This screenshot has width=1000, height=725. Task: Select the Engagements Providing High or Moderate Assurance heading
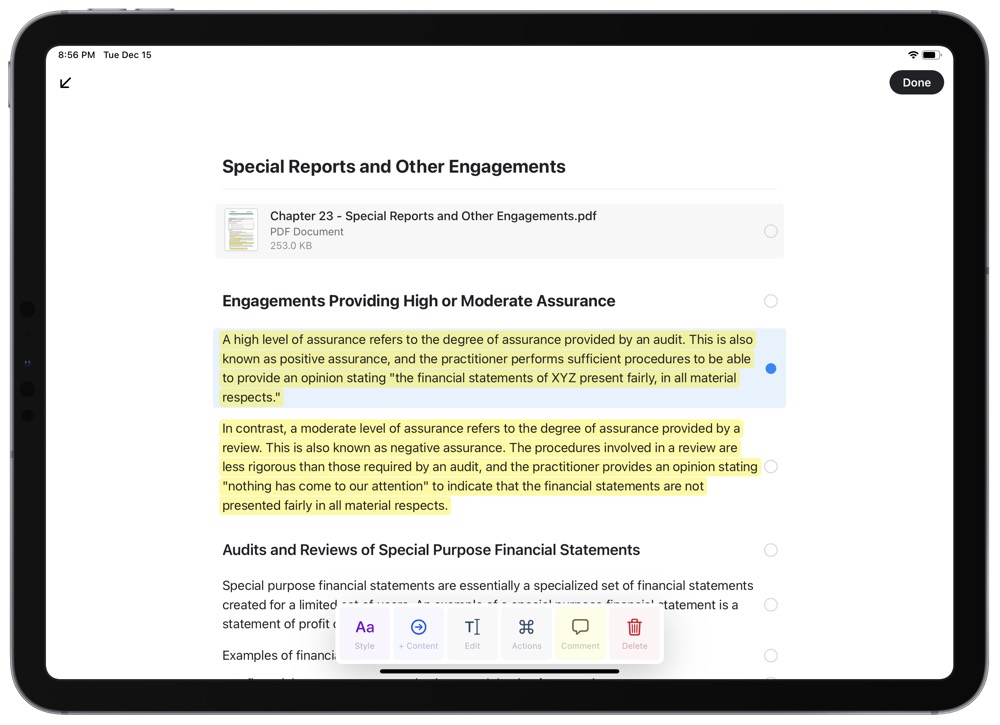click(x=770, y=300)
